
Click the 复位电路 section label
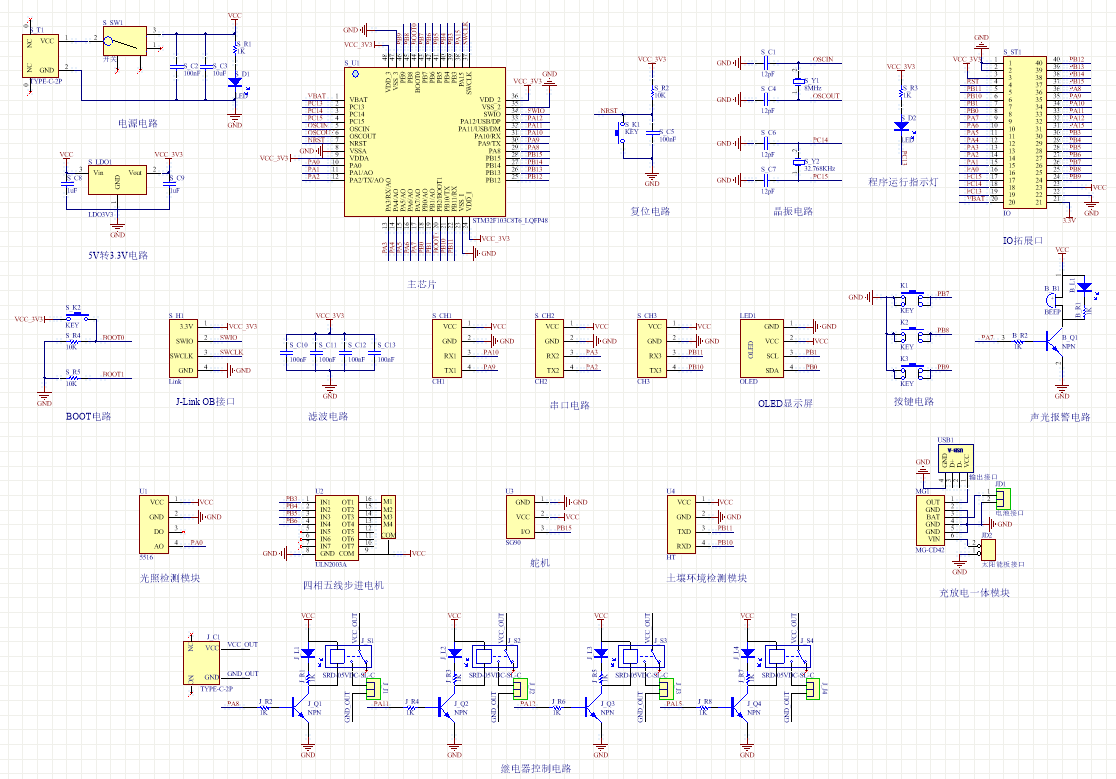(651, 211)
